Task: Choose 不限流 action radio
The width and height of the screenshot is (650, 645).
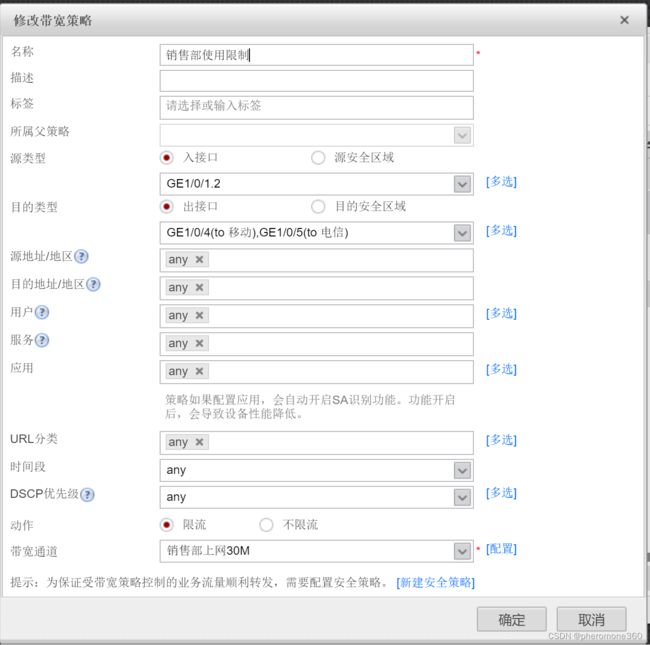Action: (266, 525)
